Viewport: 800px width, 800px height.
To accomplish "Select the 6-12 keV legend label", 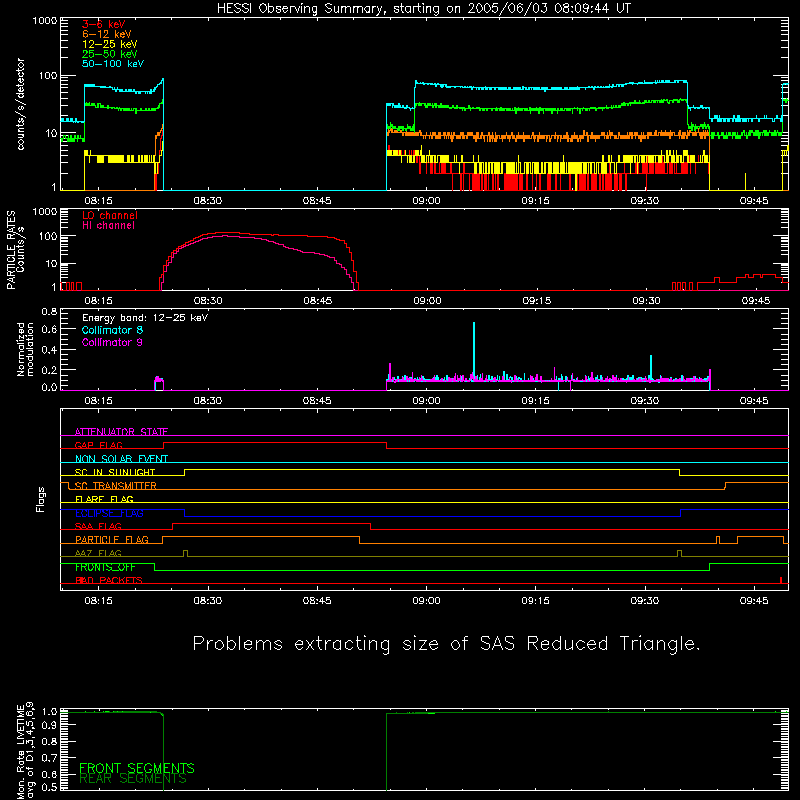I will click(x=107, y=34).
